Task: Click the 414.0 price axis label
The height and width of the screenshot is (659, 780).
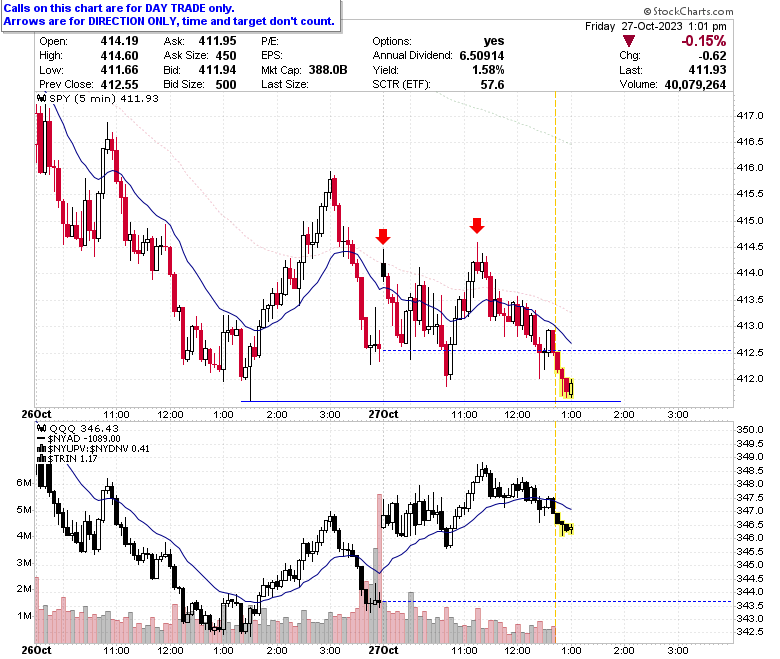Action: 750,273
